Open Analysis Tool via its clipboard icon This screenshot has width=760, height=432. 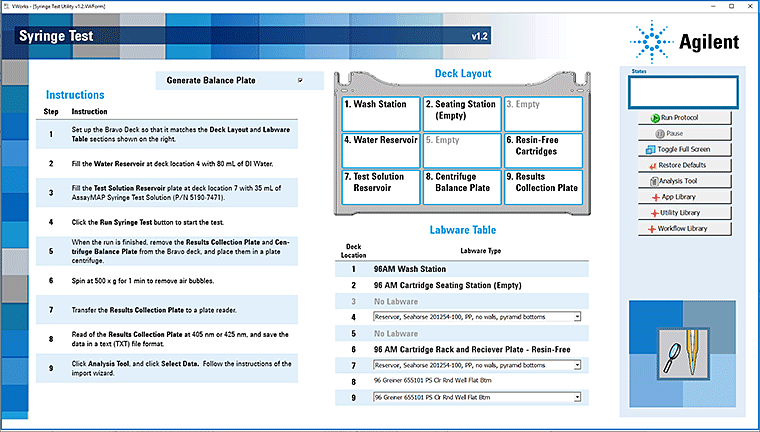[x=654, y=181]
